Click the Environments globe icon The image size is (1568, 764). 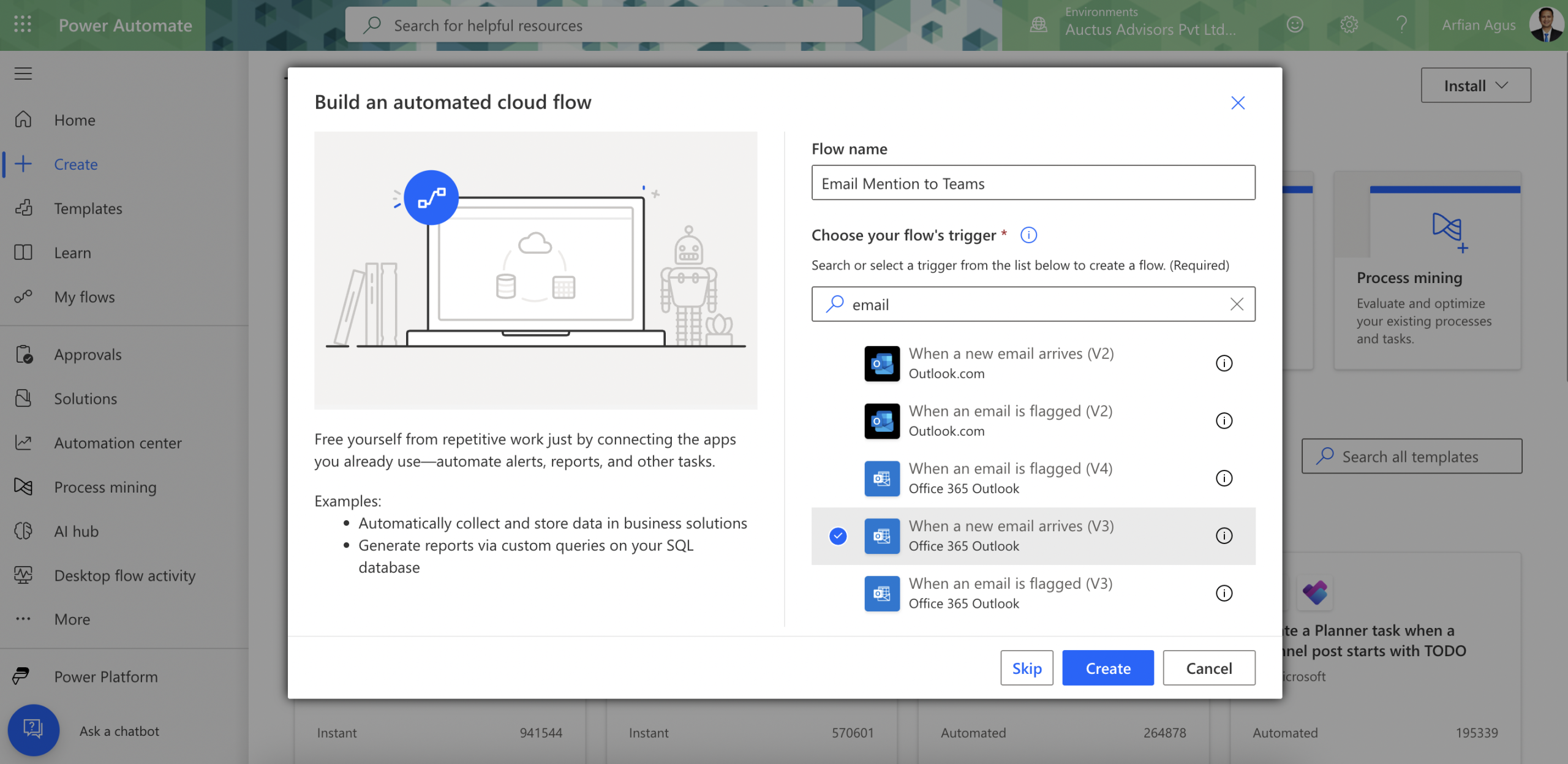(1039, 25)
